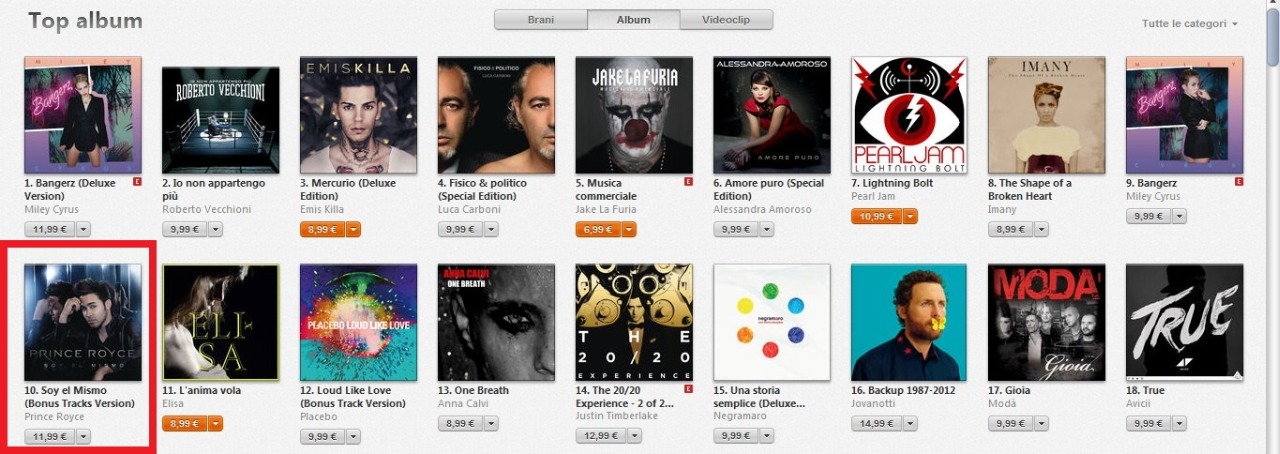
Task: Switch to the Videoclip tab
Action: [x=726, y=20]
